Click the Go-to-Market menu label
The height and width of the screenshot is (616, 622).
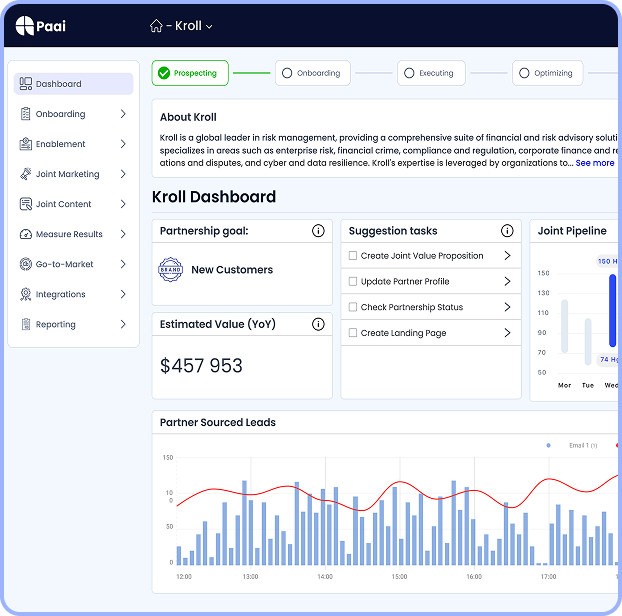pos(64,264)
